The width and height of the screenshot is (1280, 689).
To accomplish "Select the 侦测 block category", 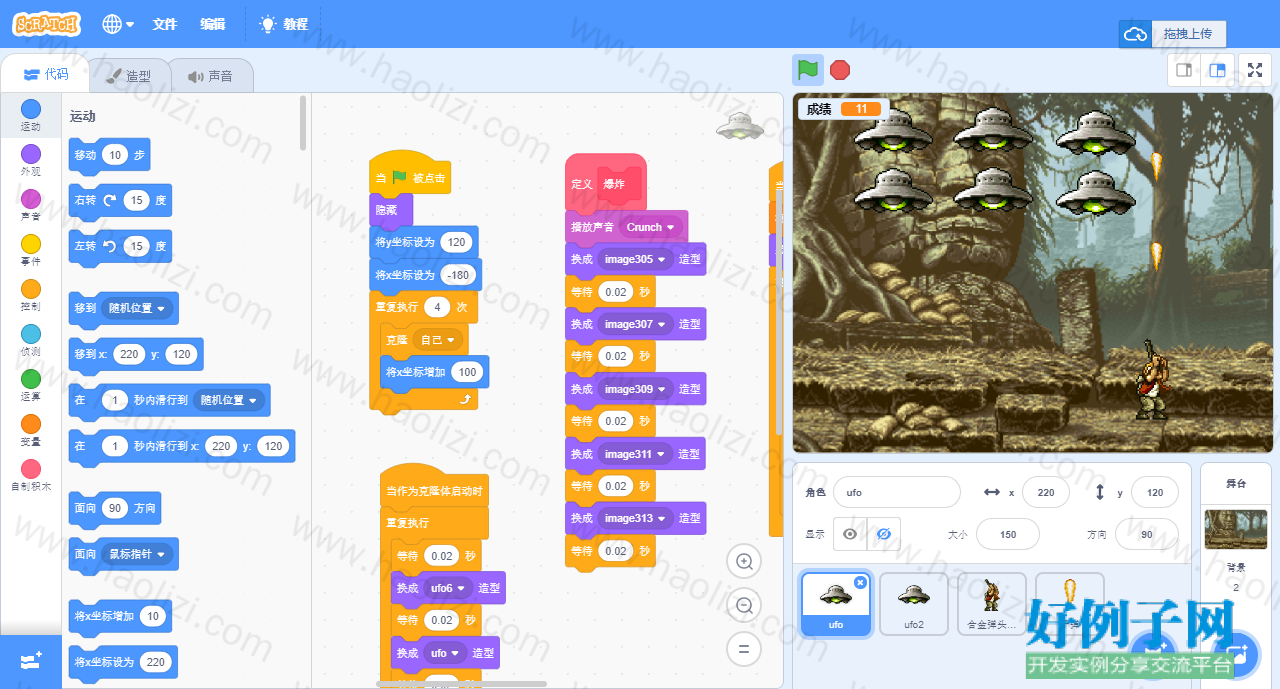I will 31,340.
